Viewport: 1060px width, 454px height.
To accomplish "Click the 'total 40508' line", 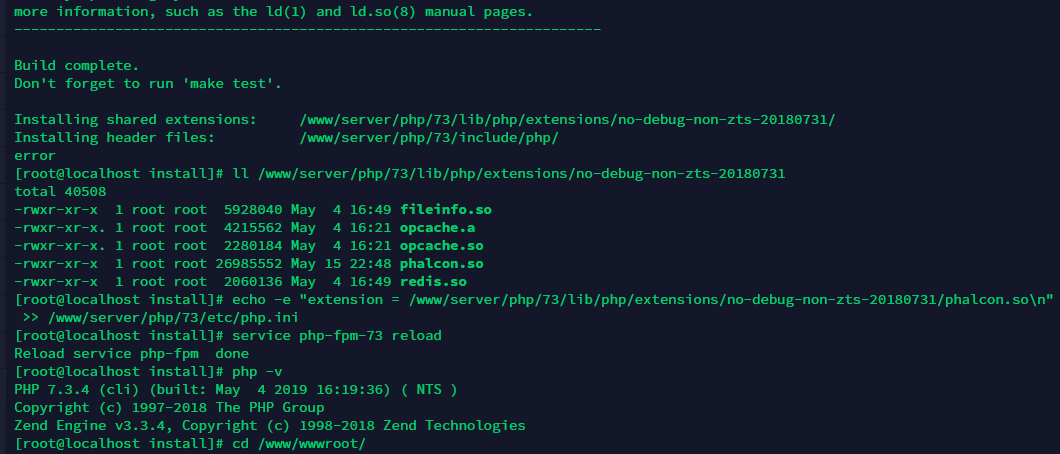I will (60, 191).
